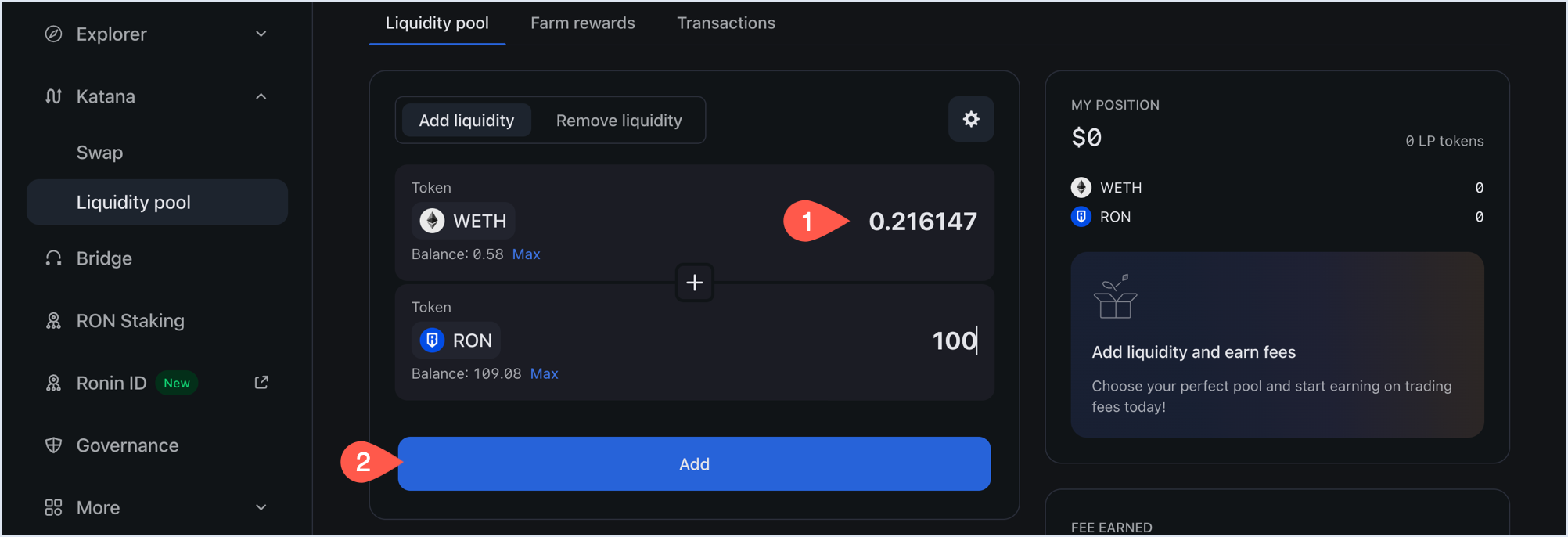This screenshot has height=537, width=1568.
Task: Open the RON Staking icon
Action: [x=53, y=320]
